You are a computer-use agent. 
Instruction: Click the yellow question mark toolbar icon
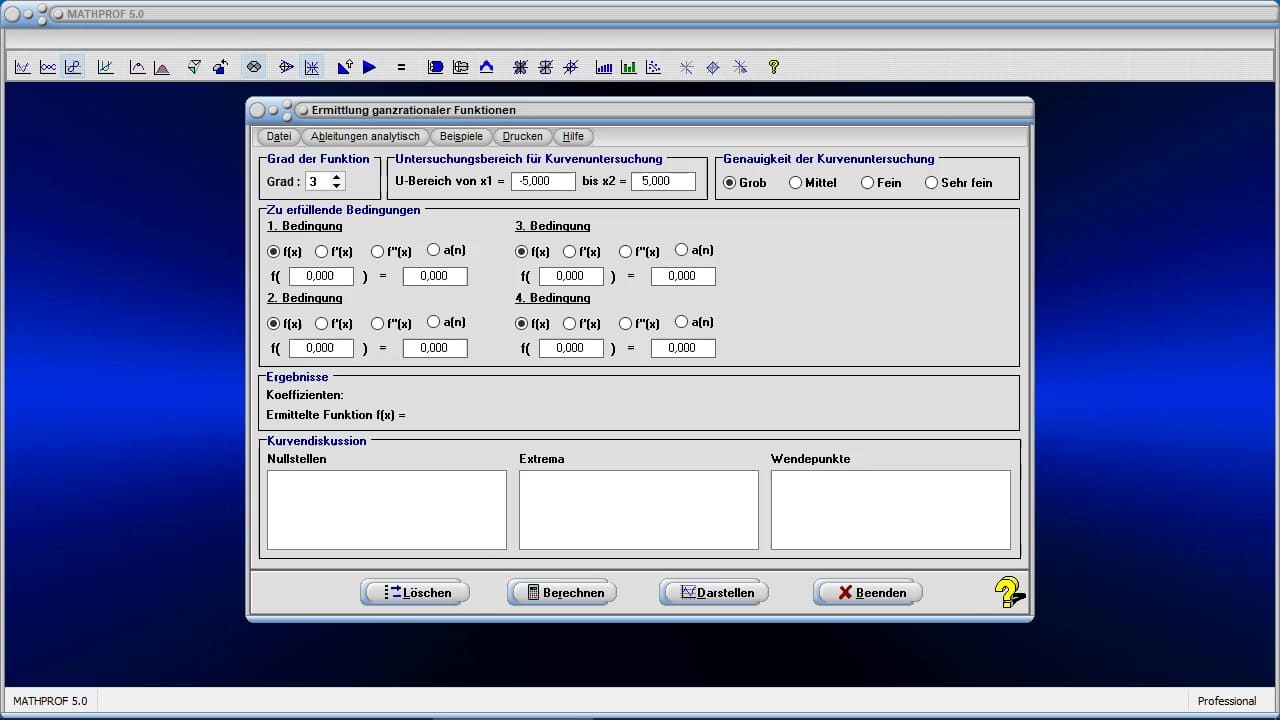pos(773,67)
